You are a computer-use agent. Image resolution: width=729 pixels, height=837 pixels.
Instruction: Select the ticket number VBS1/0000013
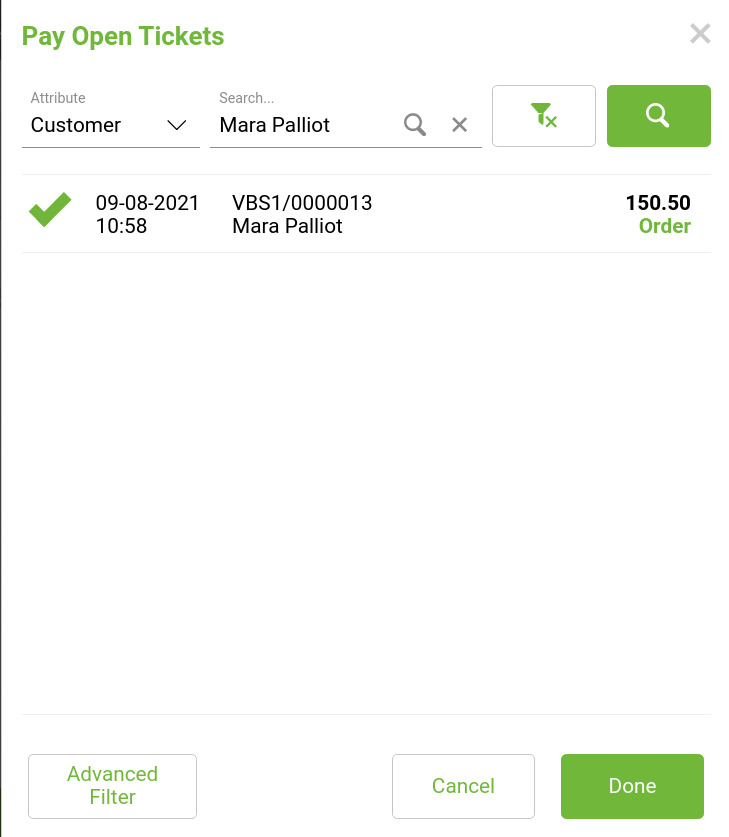(302, 203)
